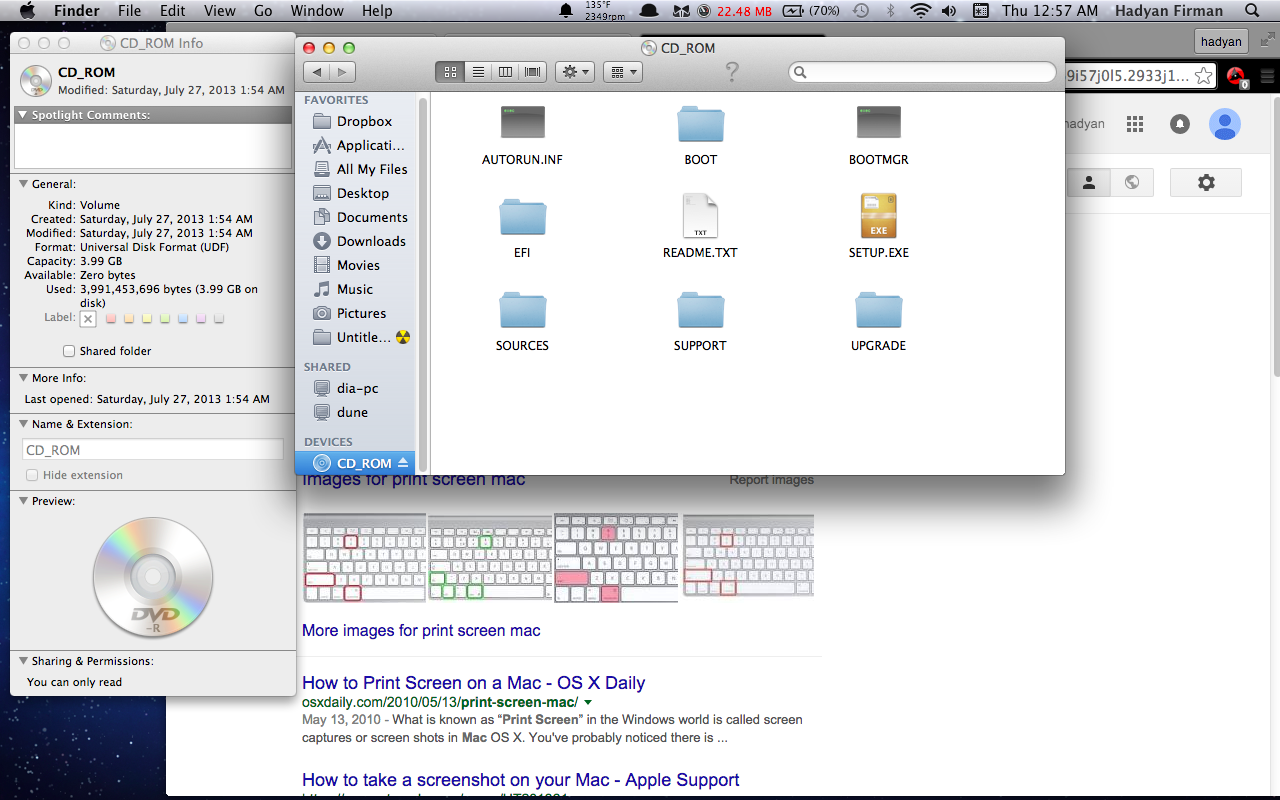Click the Finder back arrow button
The width and height of the screenshot is (1280, 800).
pos(317,72)
